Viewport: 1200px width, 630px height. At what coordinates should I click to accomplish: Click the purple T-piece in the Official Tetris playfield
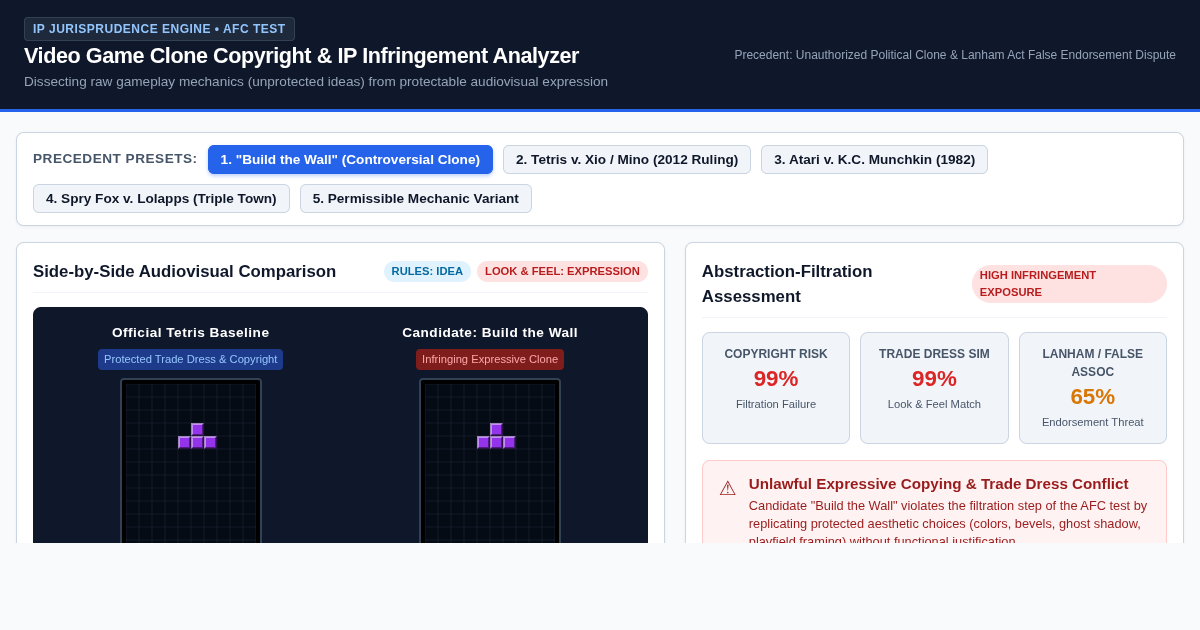point(197,437)
